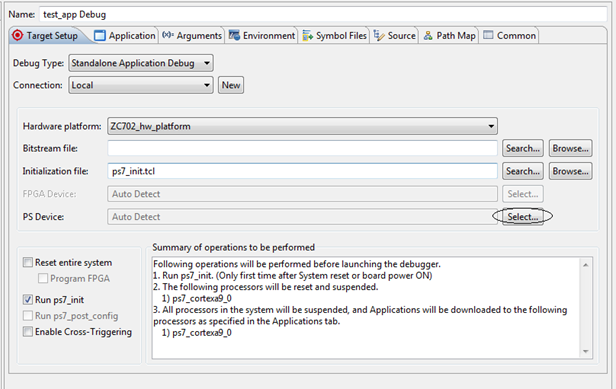The width and height of the screenshot is (616, 389).
Task: Click the Symbol Files tab icon
Action: pos(308,35)
